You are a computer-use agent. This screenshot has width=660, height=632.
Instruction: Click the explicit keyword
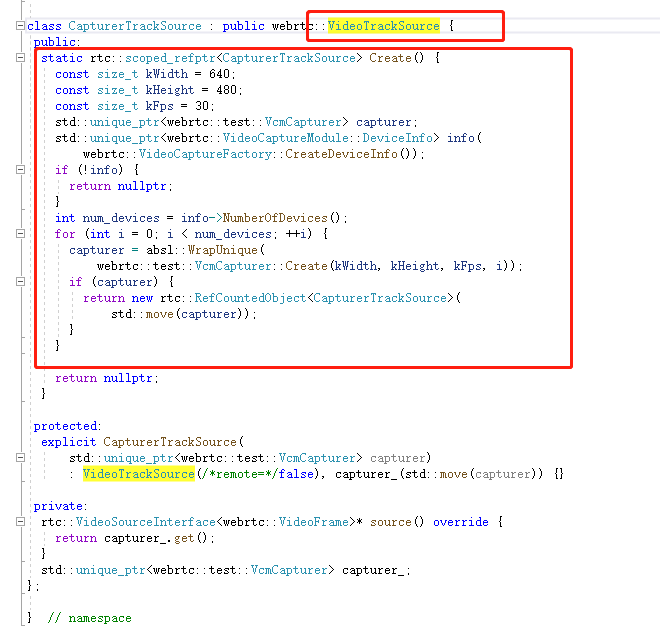click(x=69, y=442)
